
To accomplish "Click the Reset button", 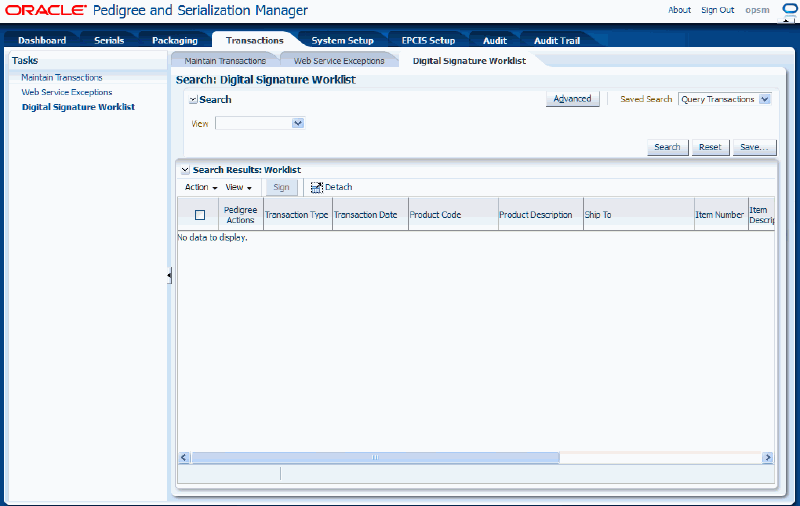I will click(x=710, y=147).
